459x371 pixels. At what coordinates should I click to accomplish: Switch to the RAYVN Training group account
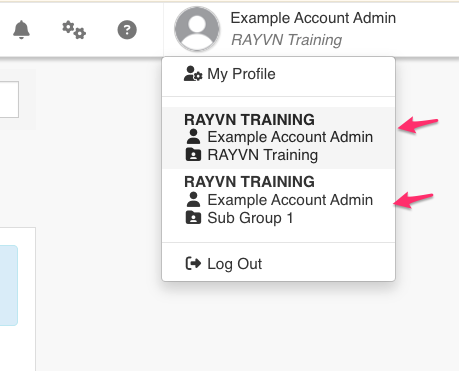pos(278,138)
